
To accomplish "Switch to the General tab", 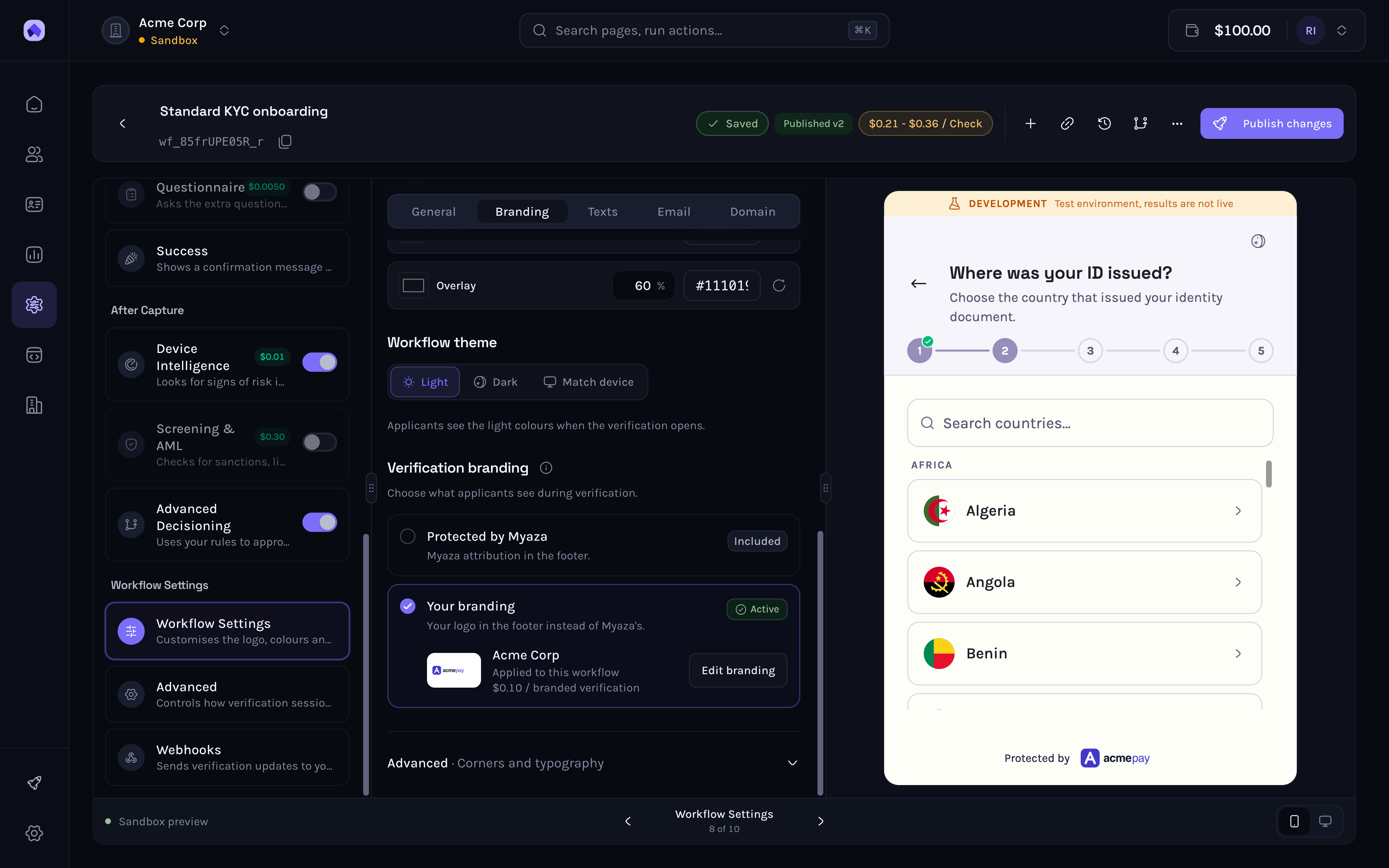I will (433, 212).
